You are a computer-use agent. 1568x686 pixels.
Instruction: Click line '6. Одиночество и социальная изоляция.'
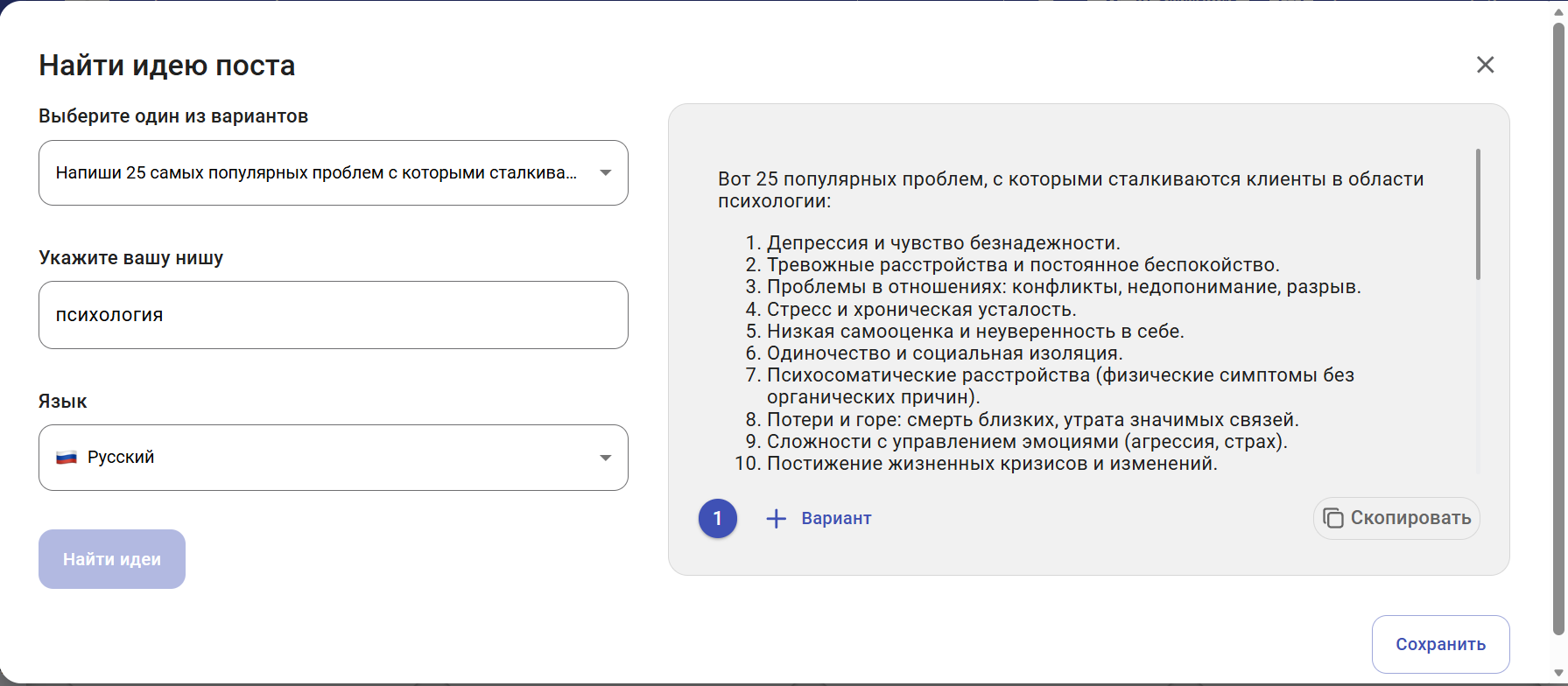click(x=934, y=353)
